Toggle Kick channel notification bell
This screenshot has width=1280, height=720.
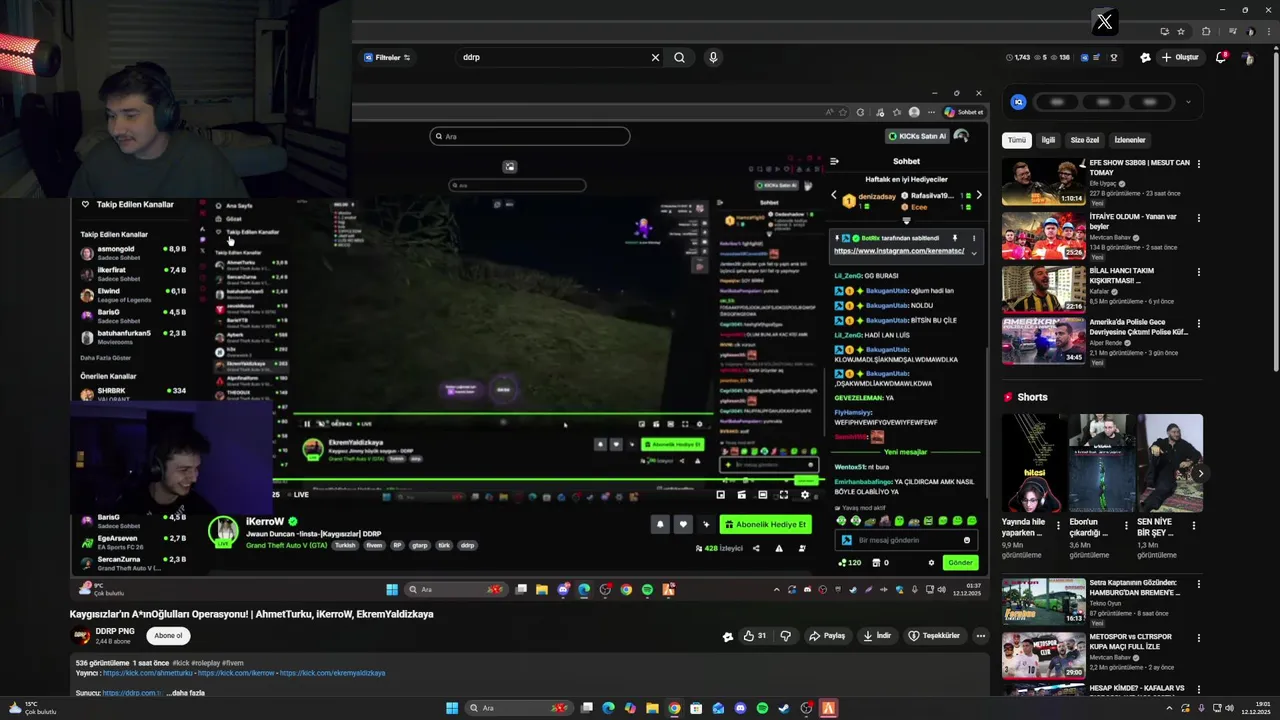[660, 524]
